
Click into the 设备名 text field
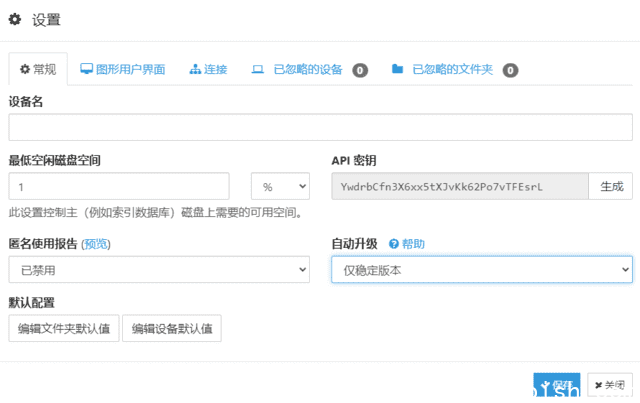click(x=320, y=128)
